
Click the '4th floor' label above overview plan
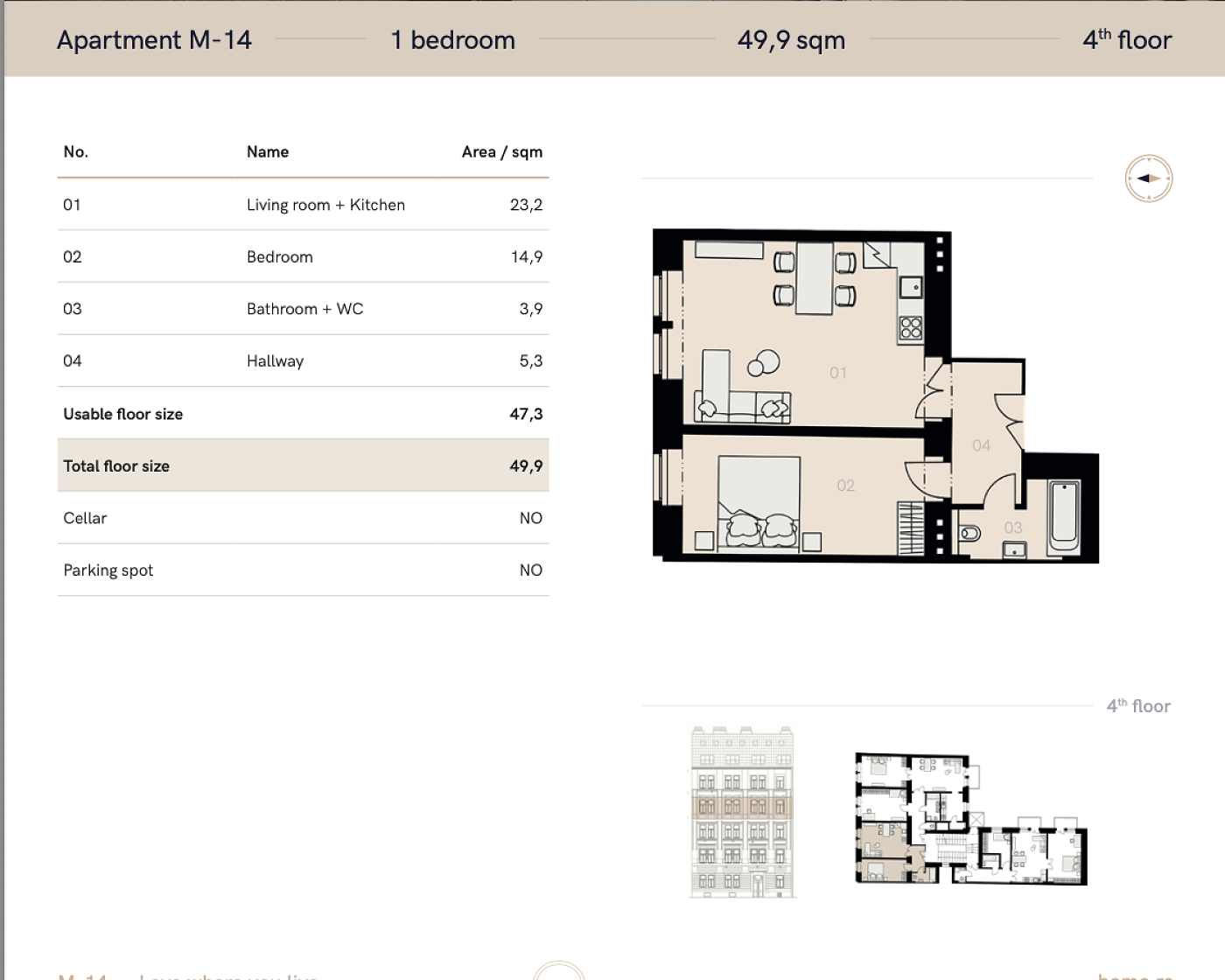point(1138,706)
